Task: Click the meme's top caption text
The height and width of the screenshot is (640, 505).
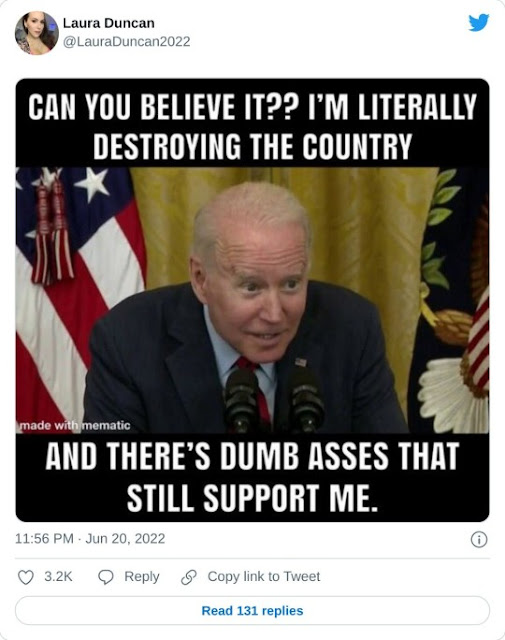Action: click(252, 127)
